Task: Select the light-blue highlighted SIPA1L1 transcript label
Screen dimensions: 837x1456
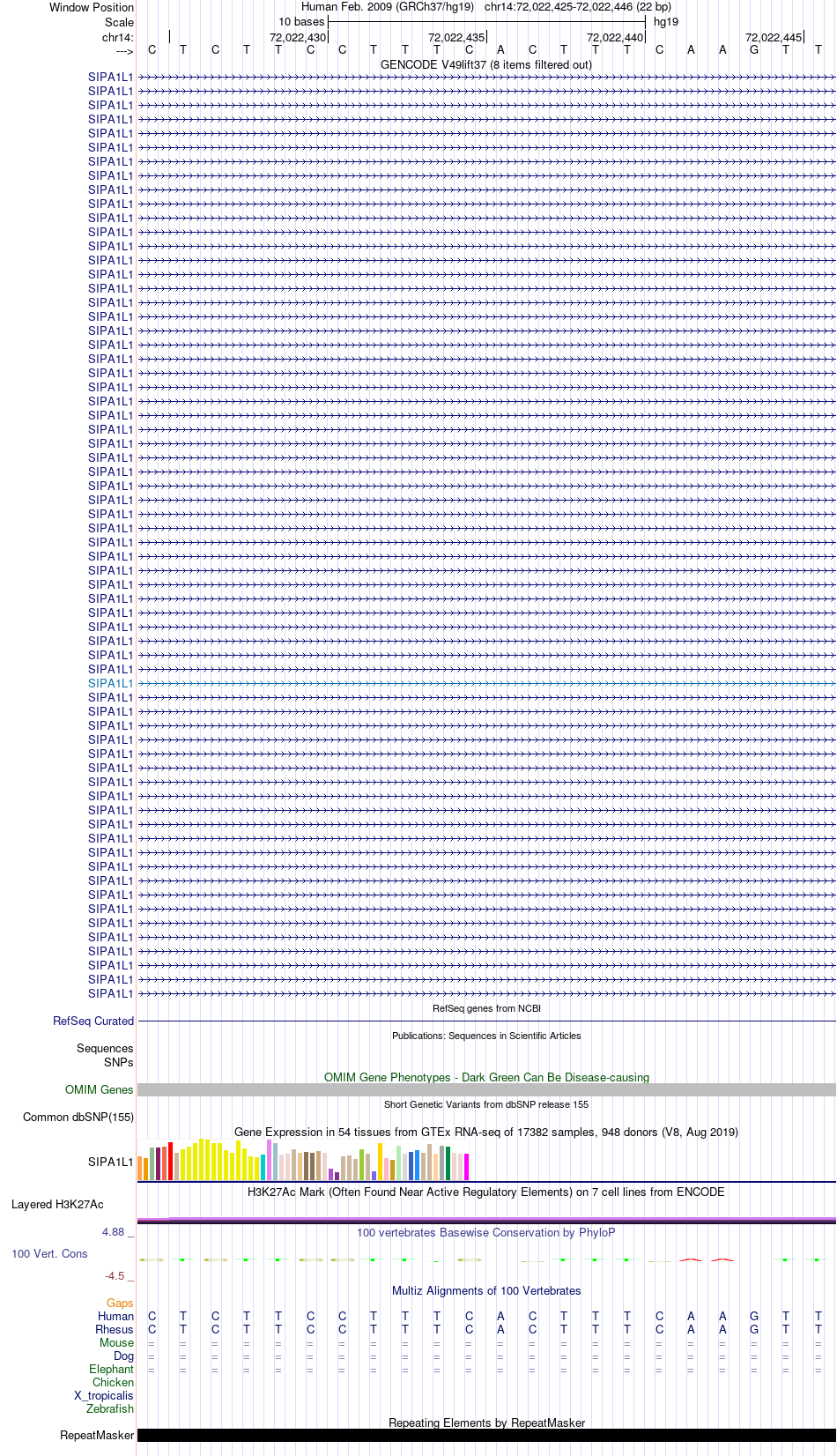Action: click(110, 683)
